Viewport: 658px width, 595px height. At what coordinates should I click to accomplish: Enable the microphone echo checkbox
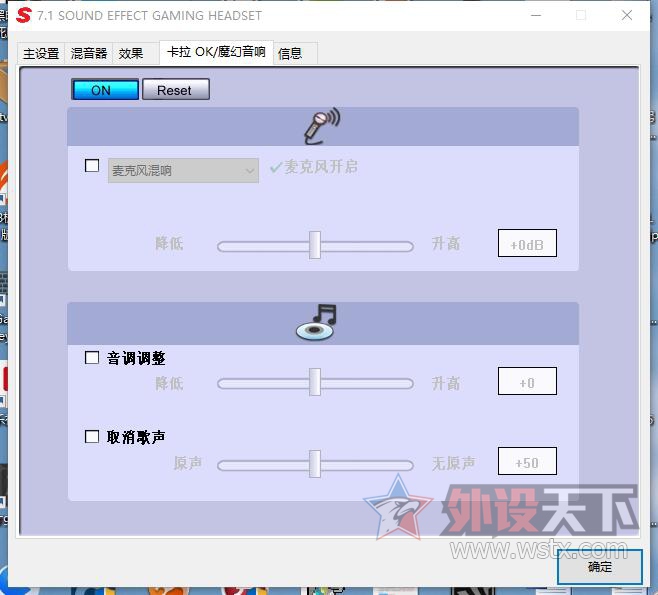tap(92, 165)
